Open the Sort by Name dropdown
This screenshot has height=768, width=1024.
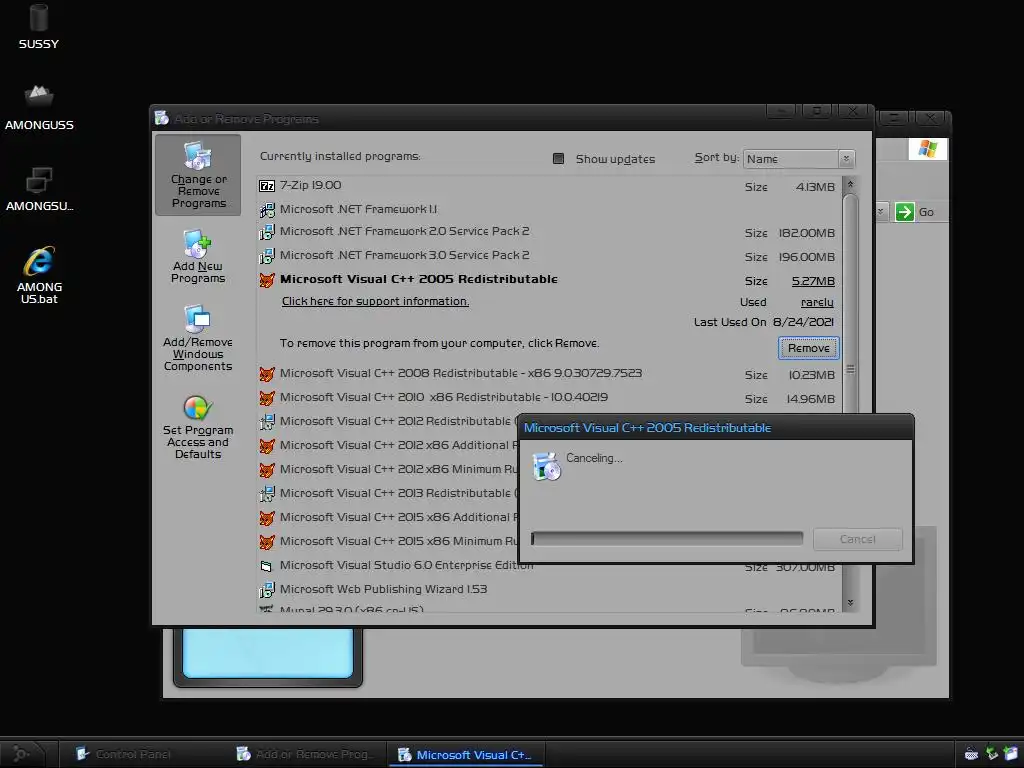[x=799, y=159]
